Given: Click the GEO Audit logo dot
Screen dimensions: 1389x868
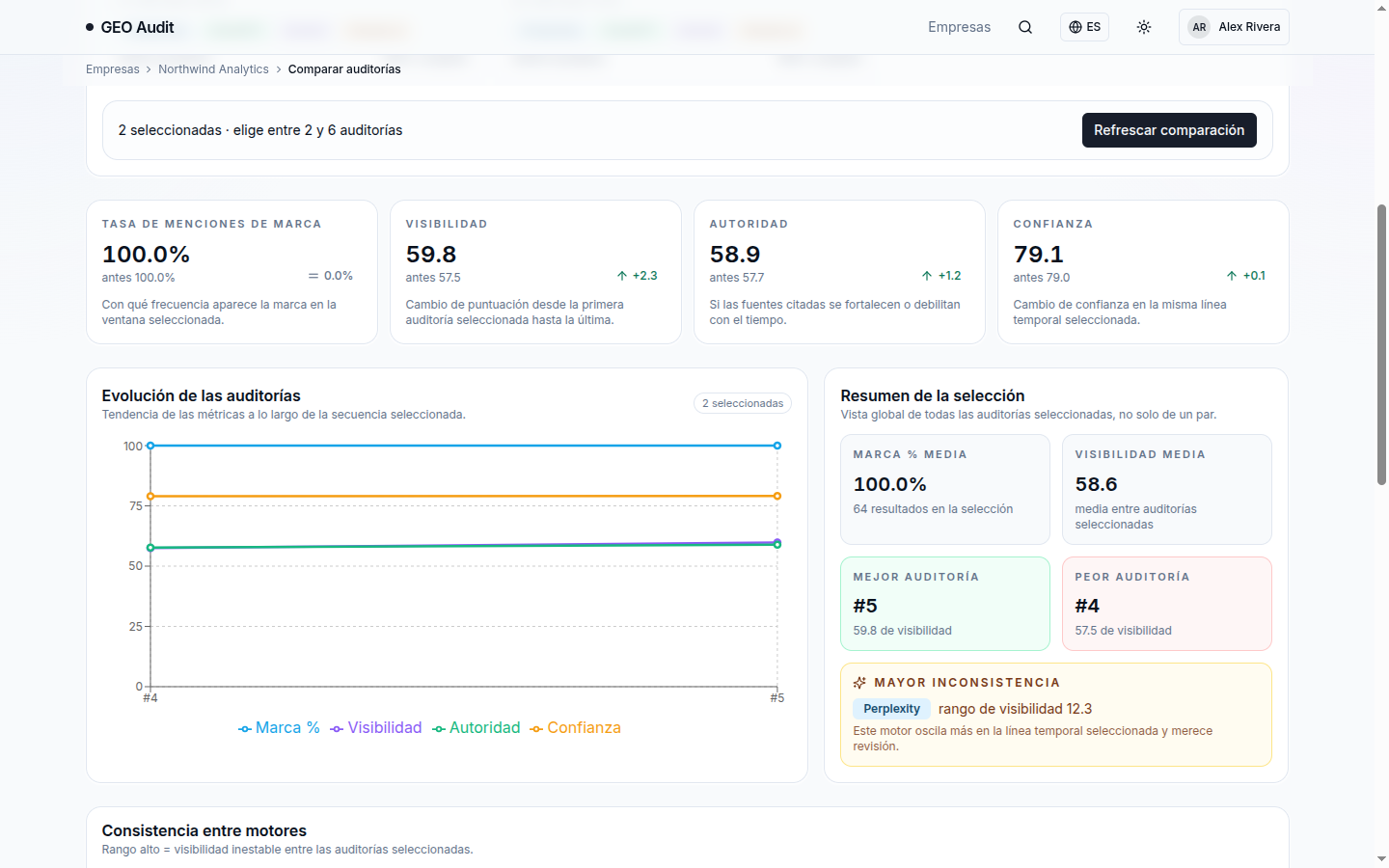Looking at the screenshot, I should tap(90, 27).
